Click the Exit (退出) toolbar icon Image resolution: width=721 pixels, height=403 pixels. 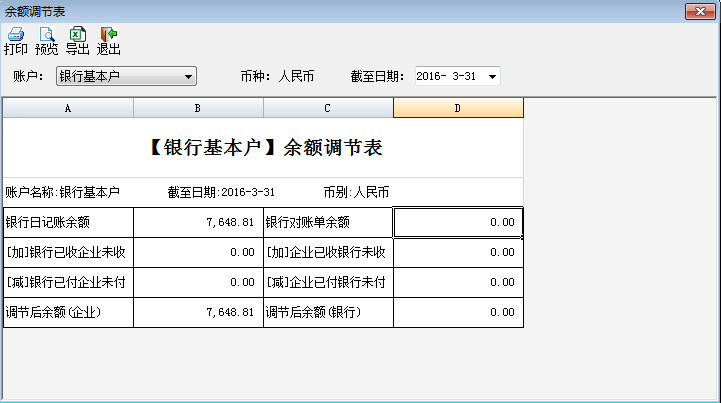pos(108,40)
